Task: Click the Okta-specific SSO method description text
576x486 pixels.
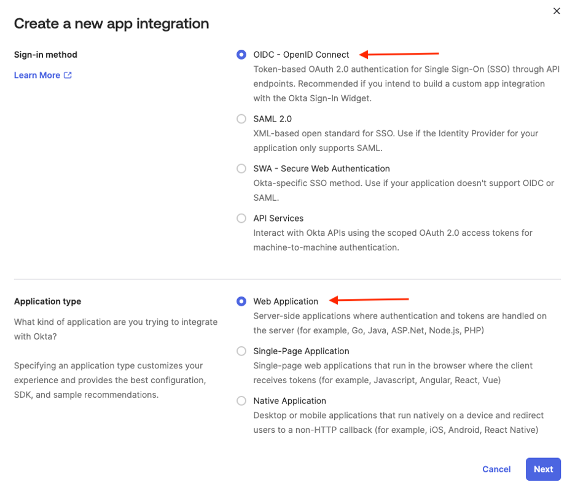Action: pyautogui.click(x=403, y=190)
